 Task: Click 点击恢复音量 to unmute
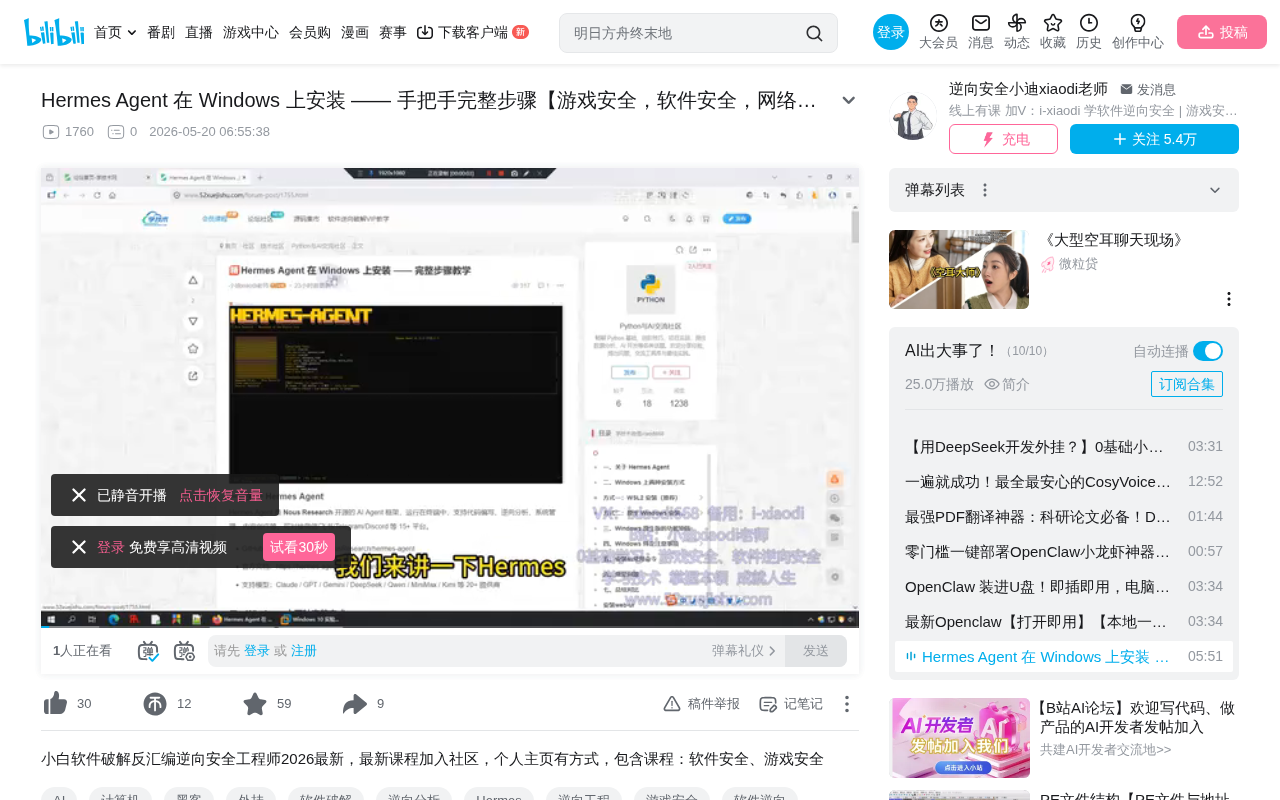(x=221, y=495)
